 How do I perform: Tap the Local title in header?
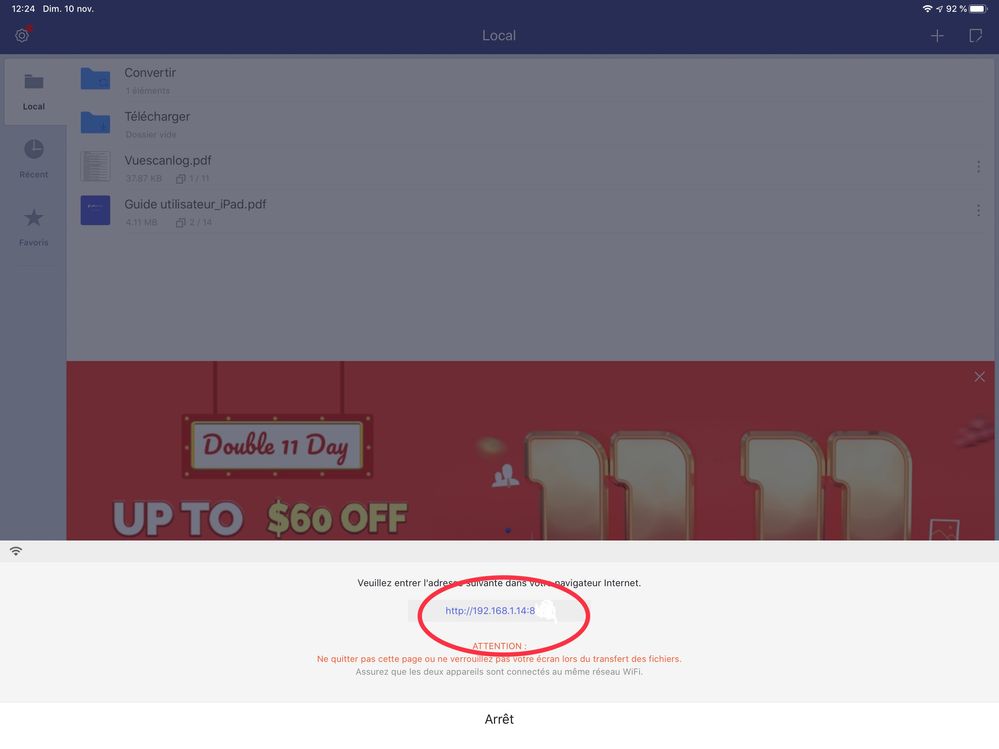499,36
